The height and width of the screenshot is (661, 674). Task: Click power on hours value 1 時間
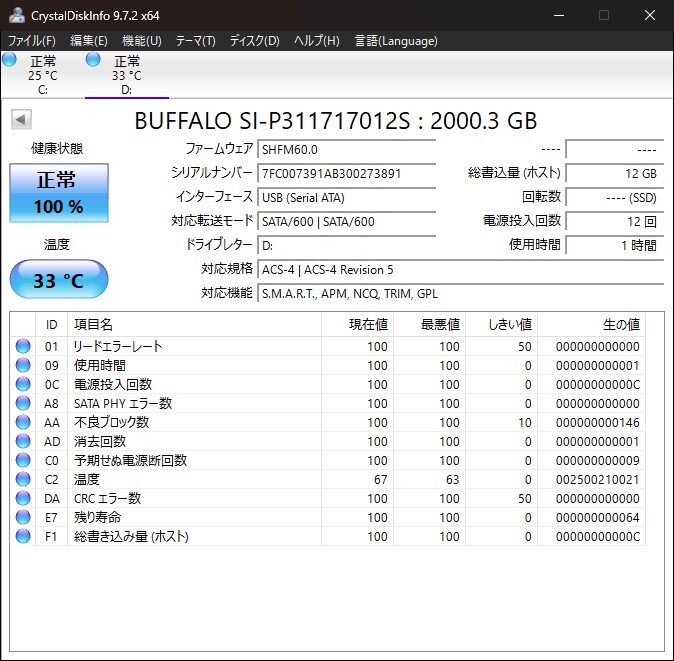[x=615, y=246]
